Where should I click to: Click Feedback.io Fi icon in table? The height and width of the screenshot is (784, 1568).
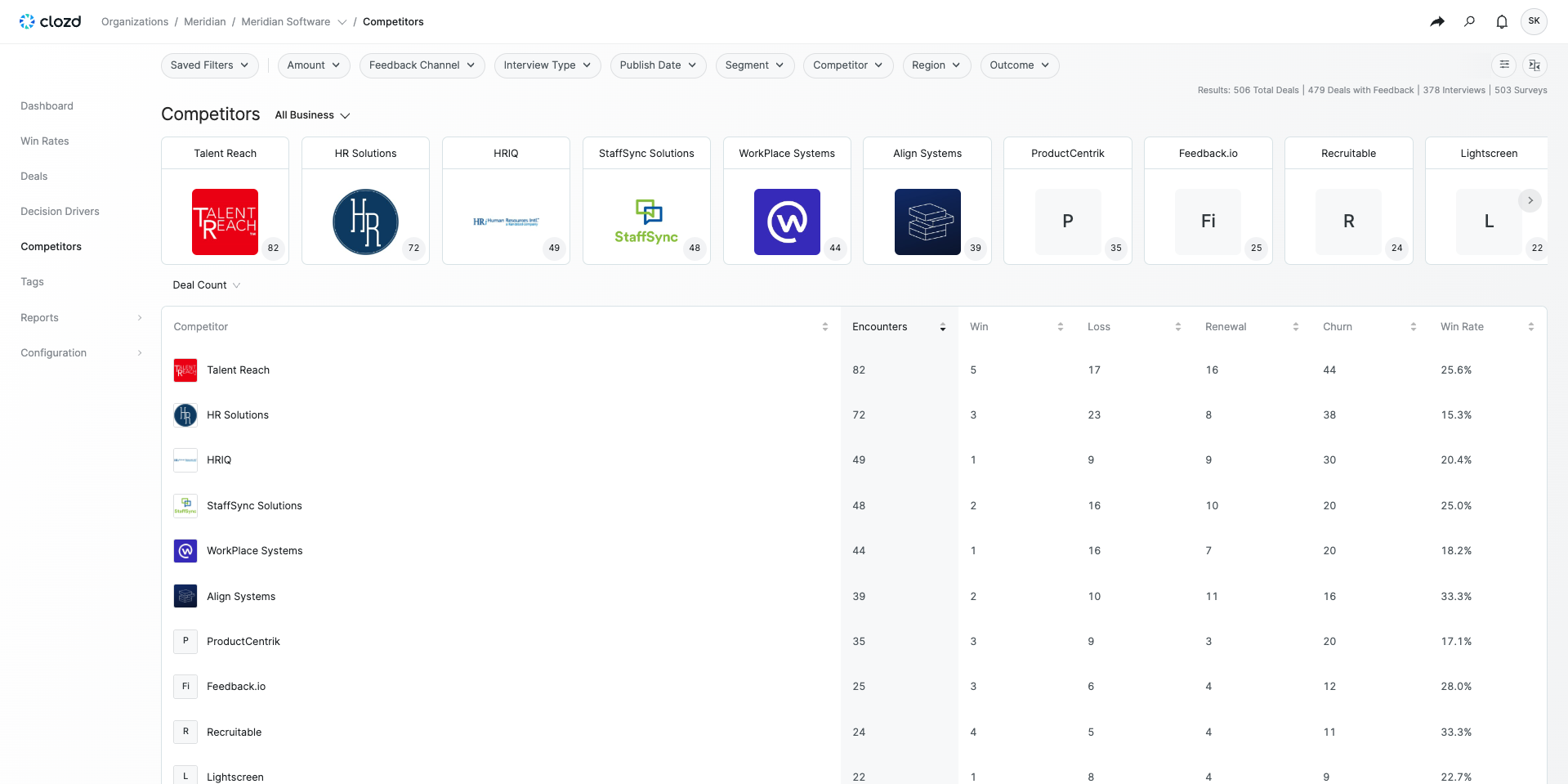[185, 687]
